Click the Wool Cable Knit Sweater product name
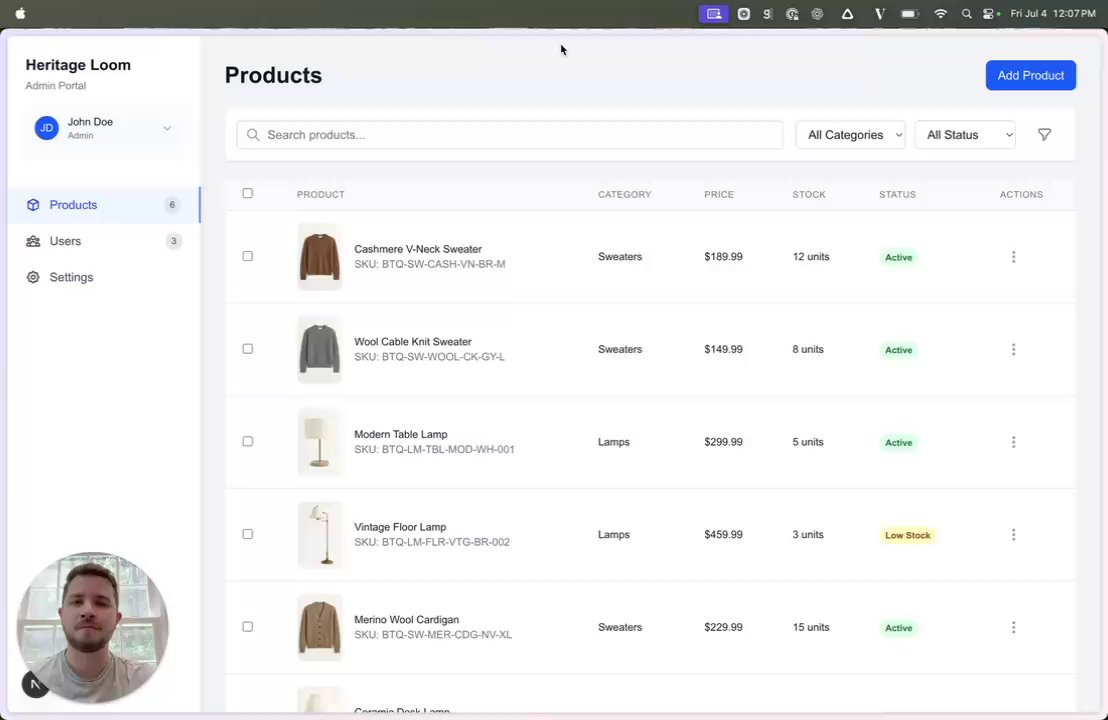Image resolution: width=1108 pixels, height=720 pixels. (413, 341)
